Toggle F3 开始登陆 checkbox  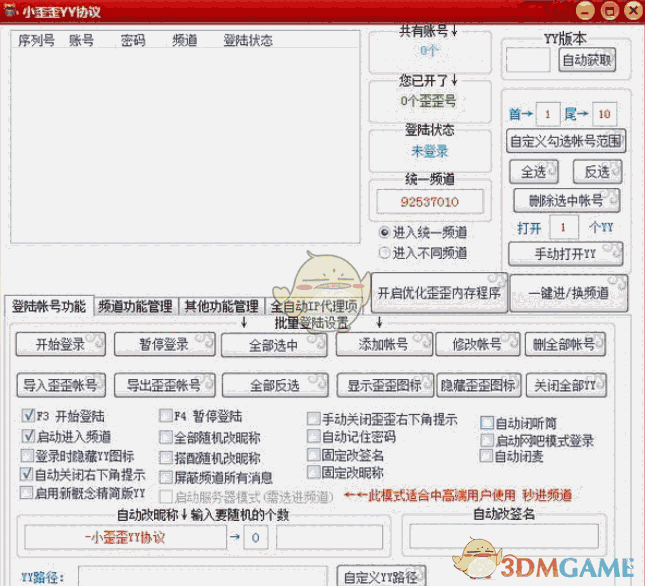[28, 415]
